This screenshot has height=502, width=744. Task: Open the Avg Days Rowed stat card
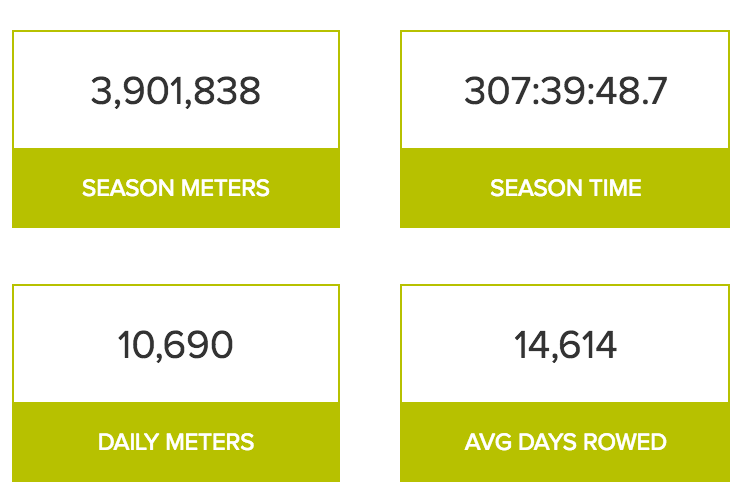point(565,383)
